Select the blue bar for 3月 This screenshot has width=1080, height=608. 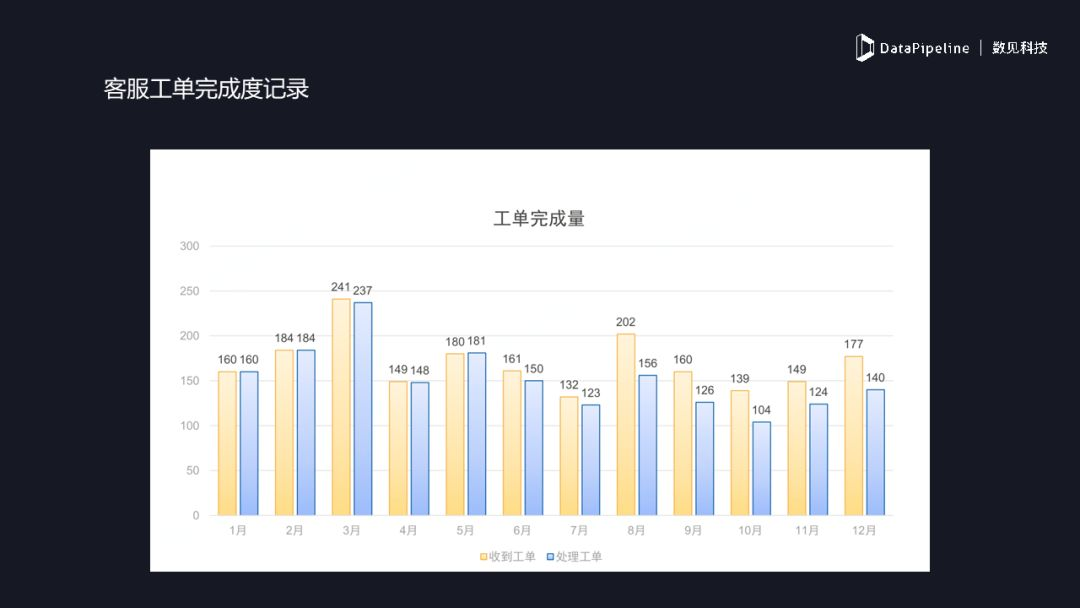pyautogui.click(x=362, y=409)
